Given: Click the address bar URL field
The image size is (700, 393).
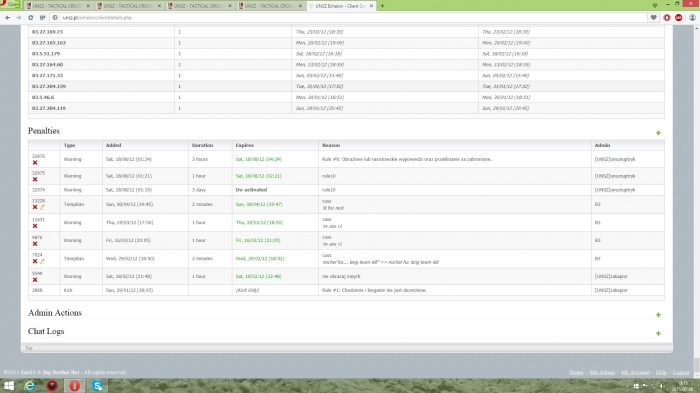Looking at the screenshot, I should 348,18.
